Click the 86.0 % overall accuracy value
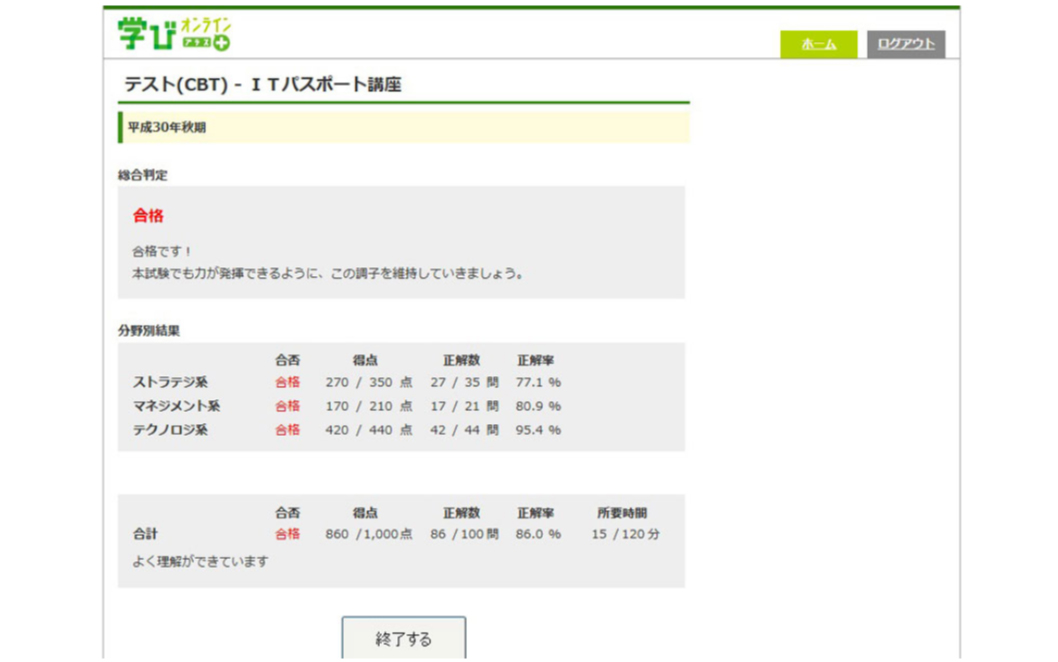This screenshot has width=1058, height=662. coord(536,533)
